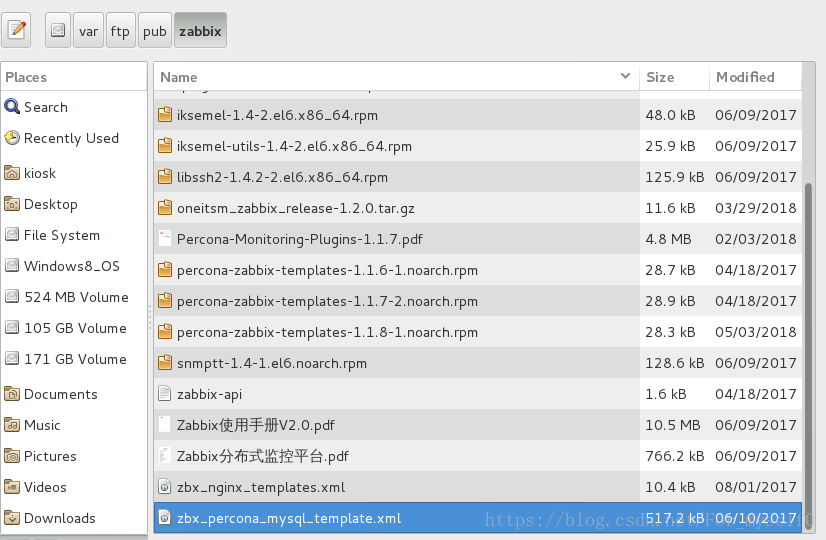The image size is (826, 540).
Task: Click text file icon of zabbix-api
Action: [x=165, y=394]
